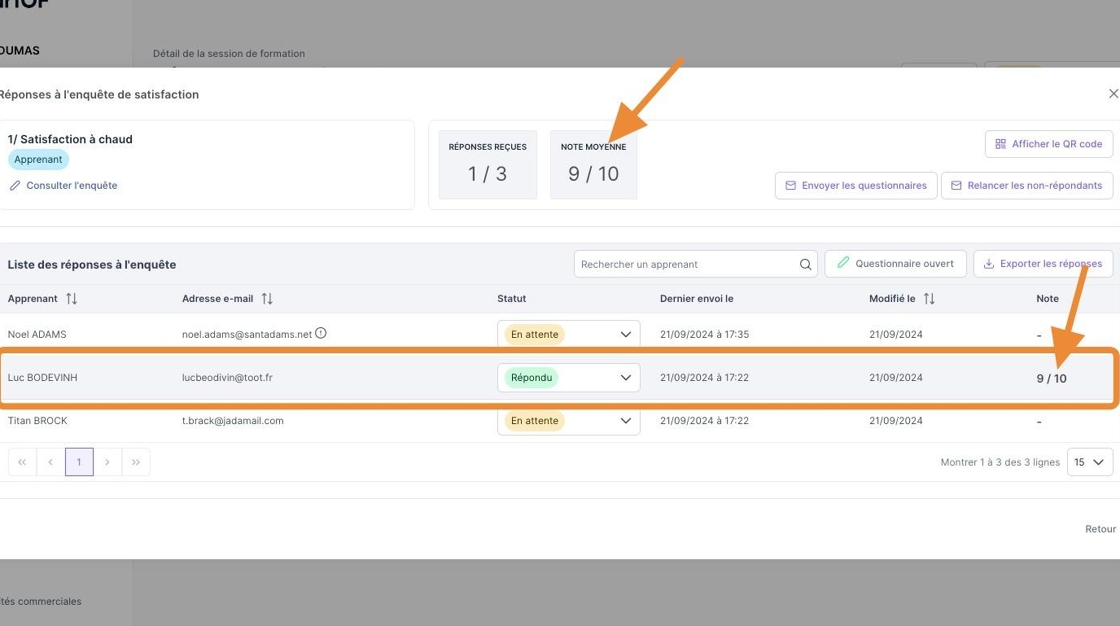Select page 1 in pagination
This screenshot has width=1120, height=626.
point(79,462)
